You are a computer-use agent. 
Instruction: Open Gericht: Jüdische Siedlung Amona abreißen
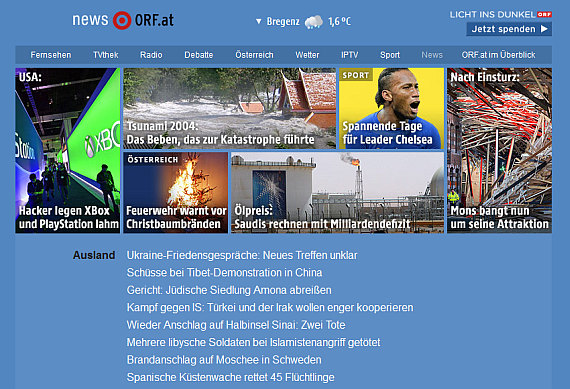point(229,290)
